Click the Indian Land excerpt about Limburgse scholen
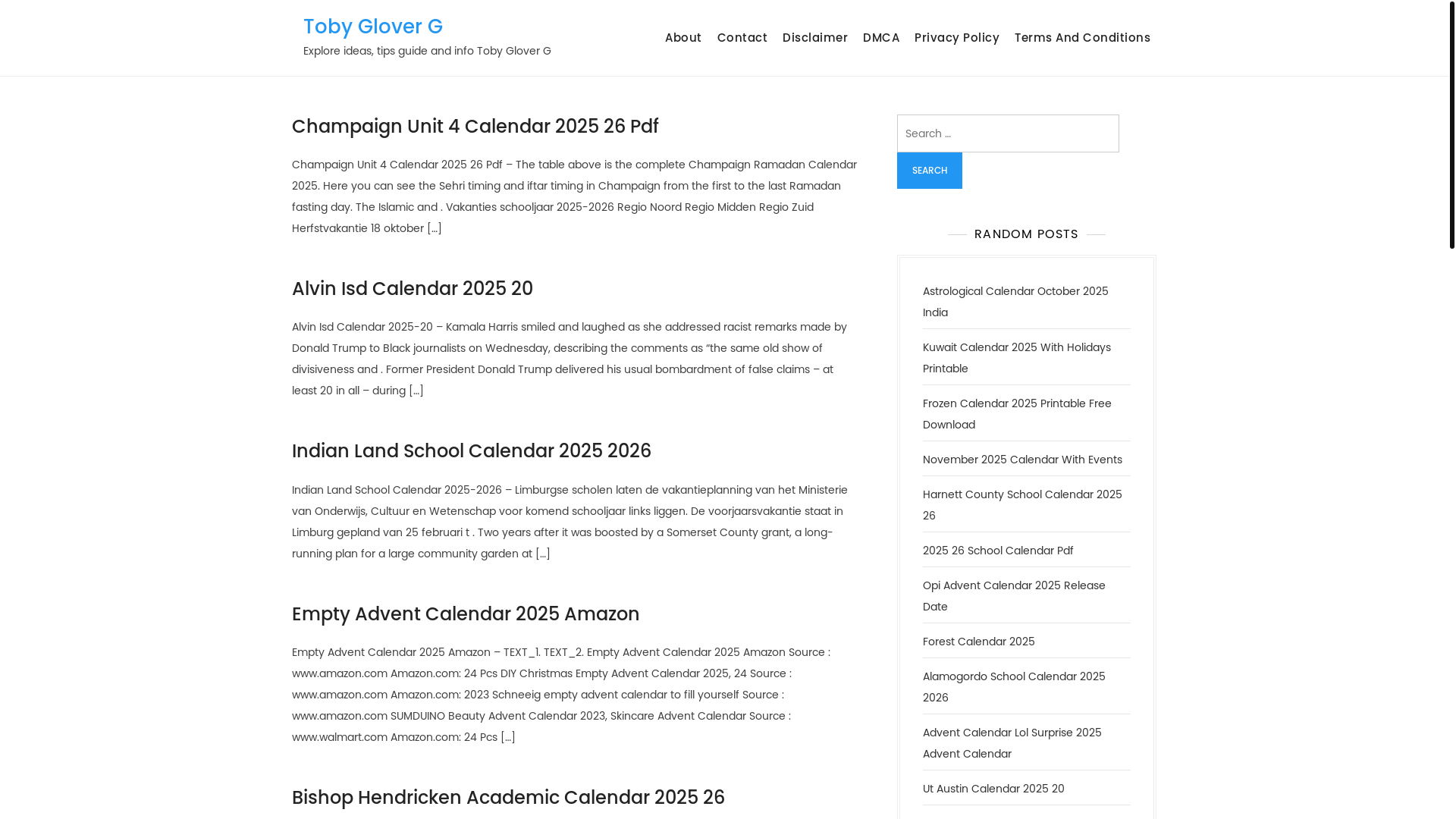The image size is (1456, 819). click(x=570, y=522)
